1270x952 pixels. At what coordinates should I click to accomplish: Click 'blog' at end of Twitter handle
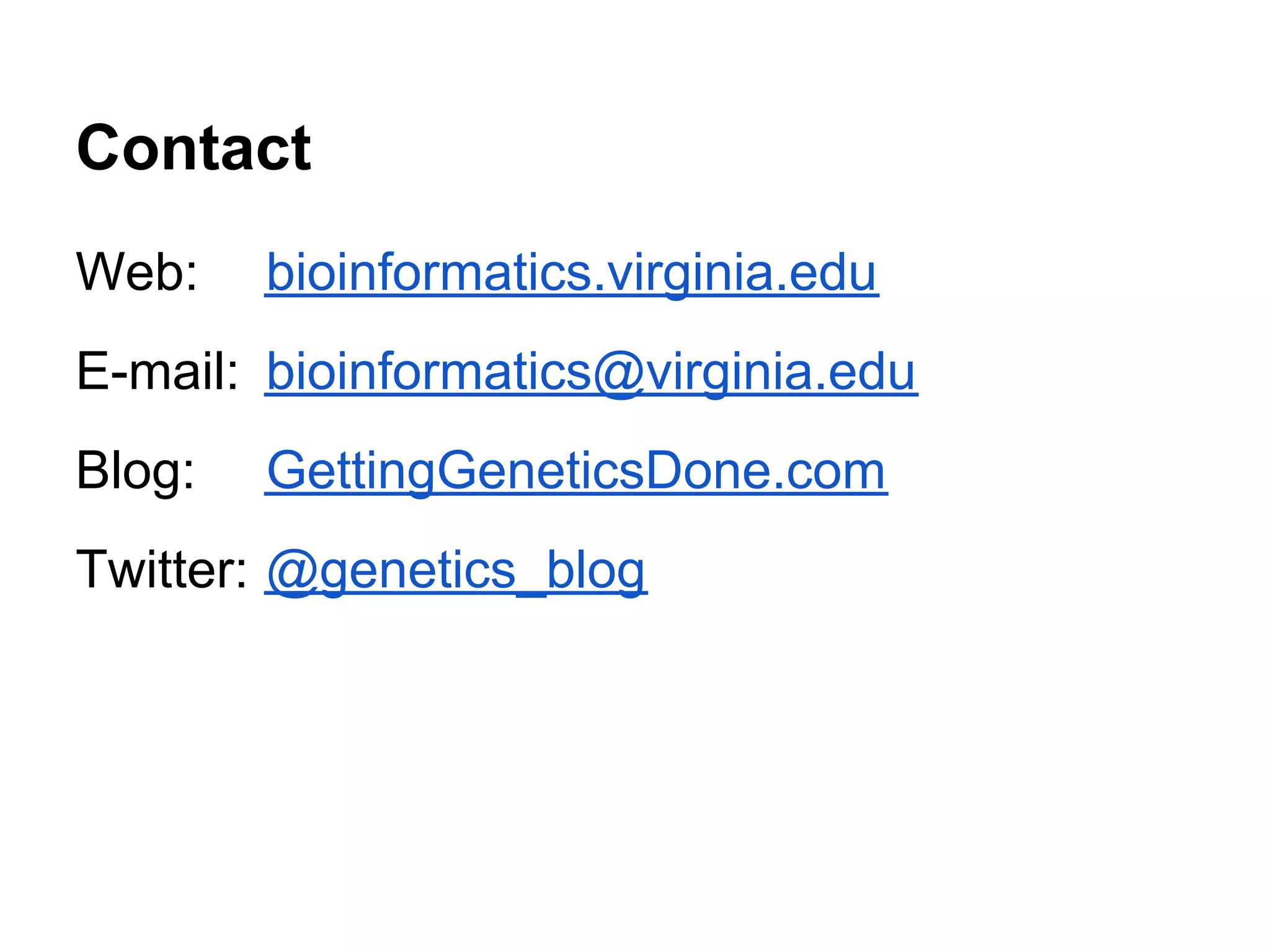(x=595, y=571)
